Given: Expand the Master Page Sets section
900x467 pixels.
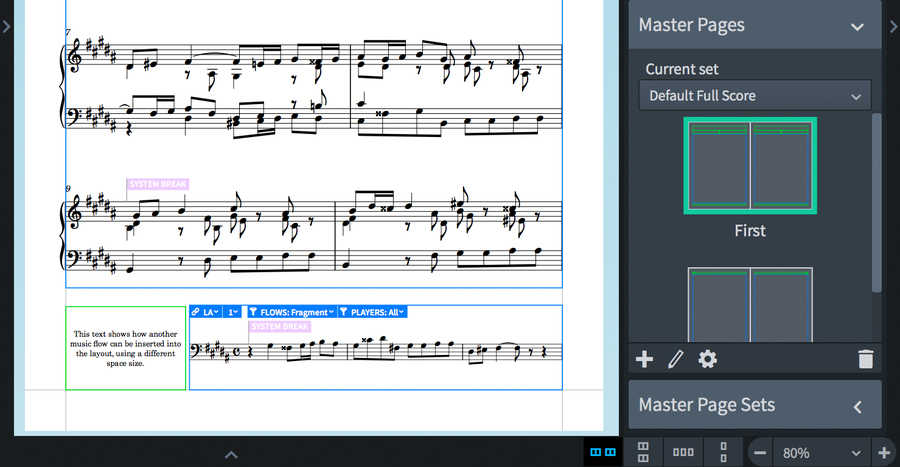Looking at the screenshot, I should click(858, 407).
